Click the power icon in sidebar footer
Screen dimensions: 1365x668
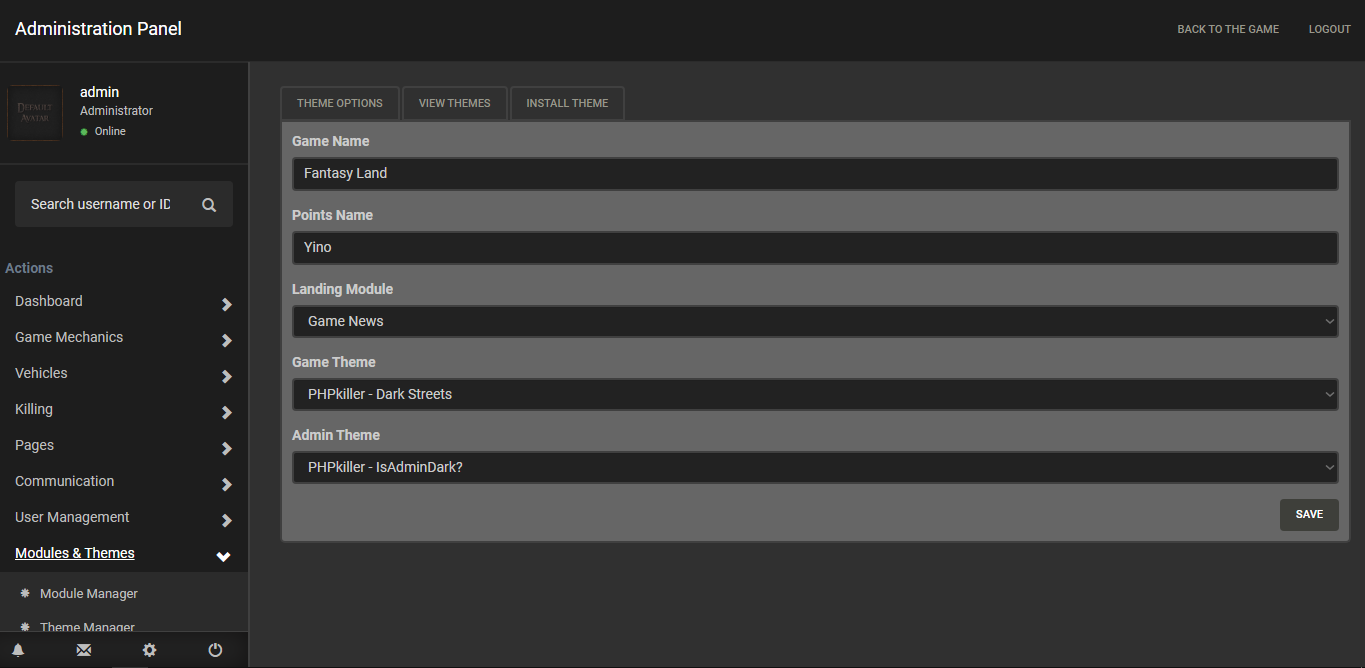215,650
